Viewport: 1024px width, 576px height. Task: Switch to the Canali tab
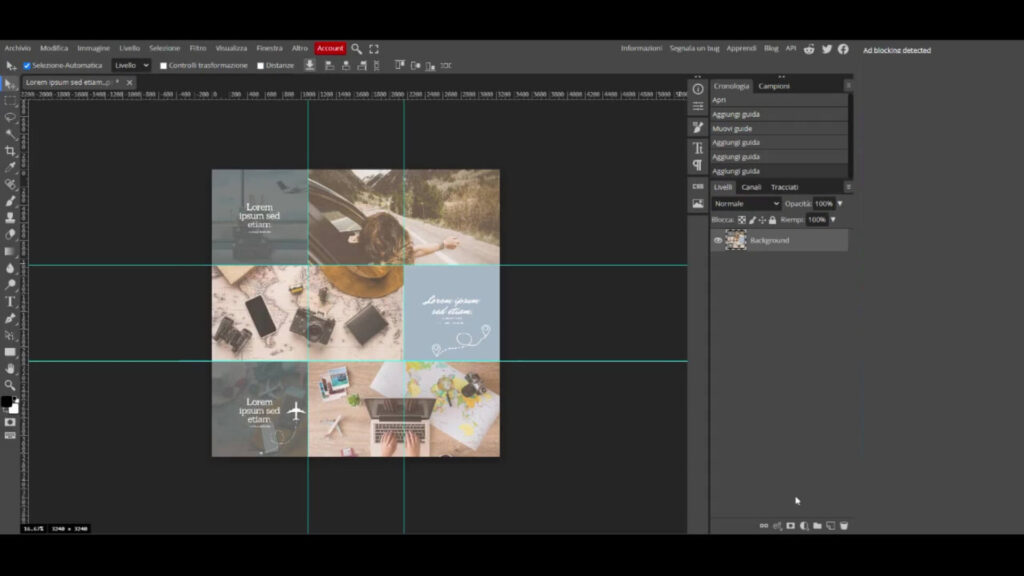(x=751, y=187)
